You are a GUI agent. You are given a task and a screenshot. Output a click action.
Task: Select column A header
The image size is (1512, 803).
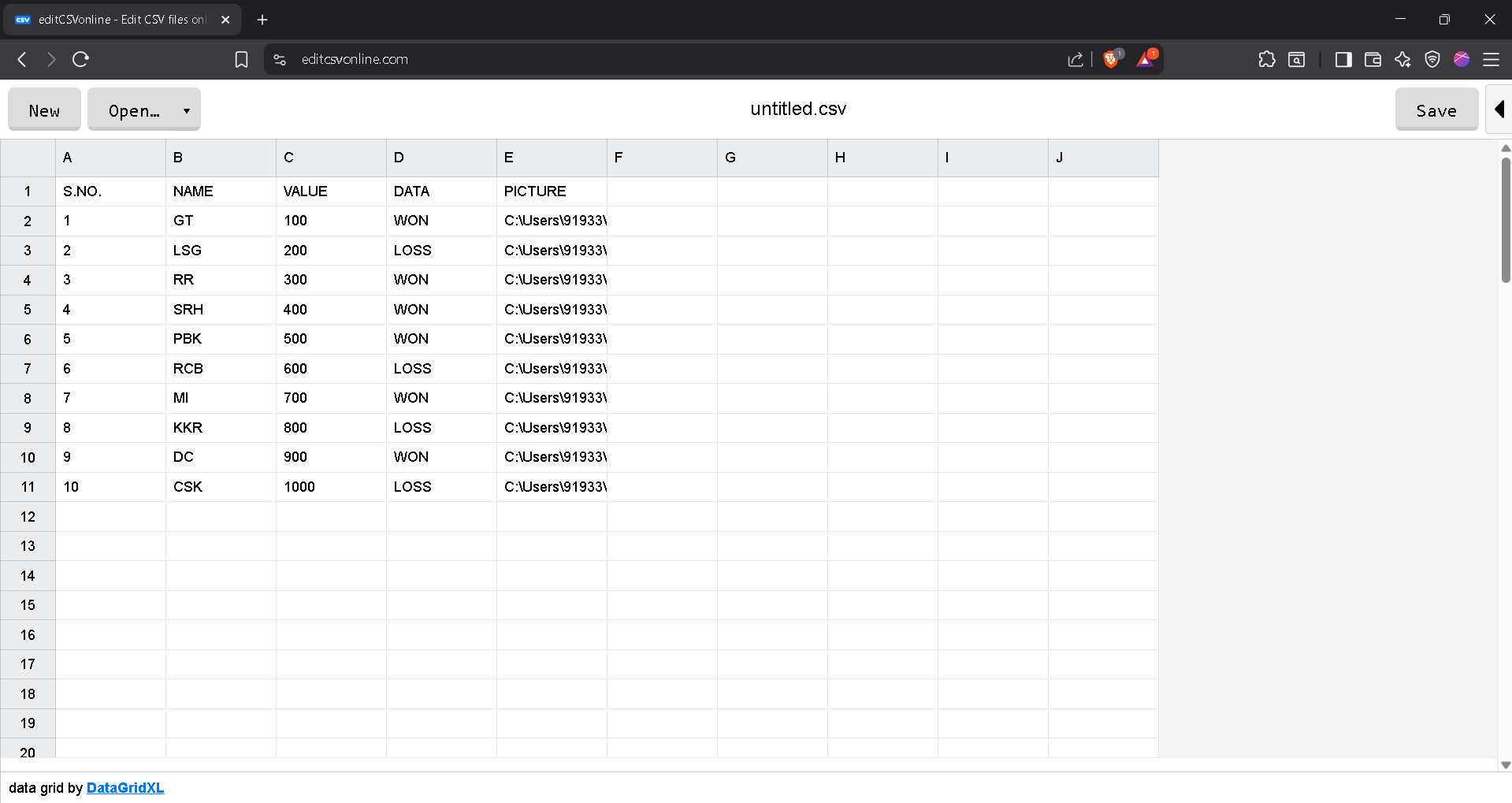pyautogui.click(x=110, y=158)
